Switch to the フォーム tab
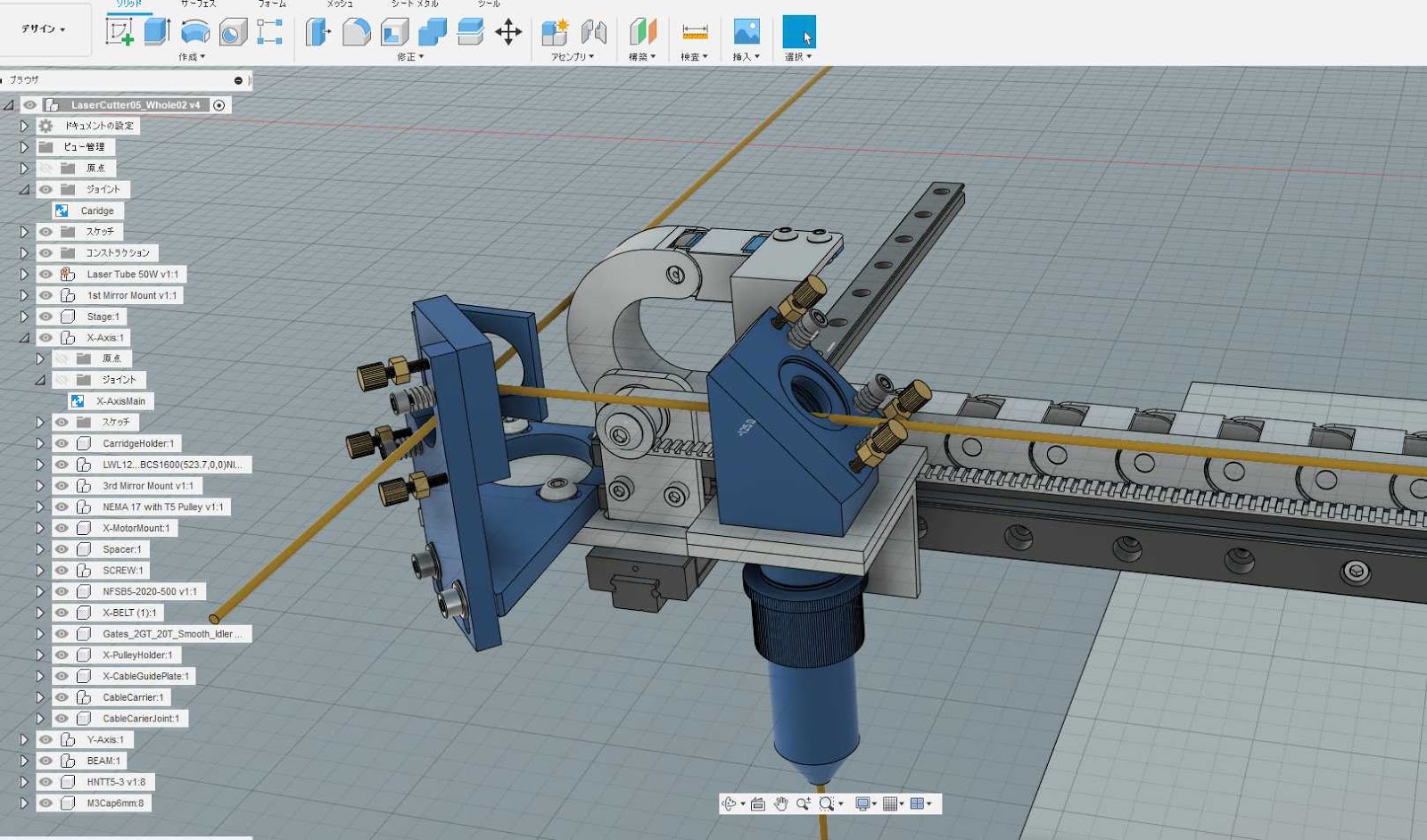Image resolution: width=1427 pixels, height=840 pixels. (272, 4)
